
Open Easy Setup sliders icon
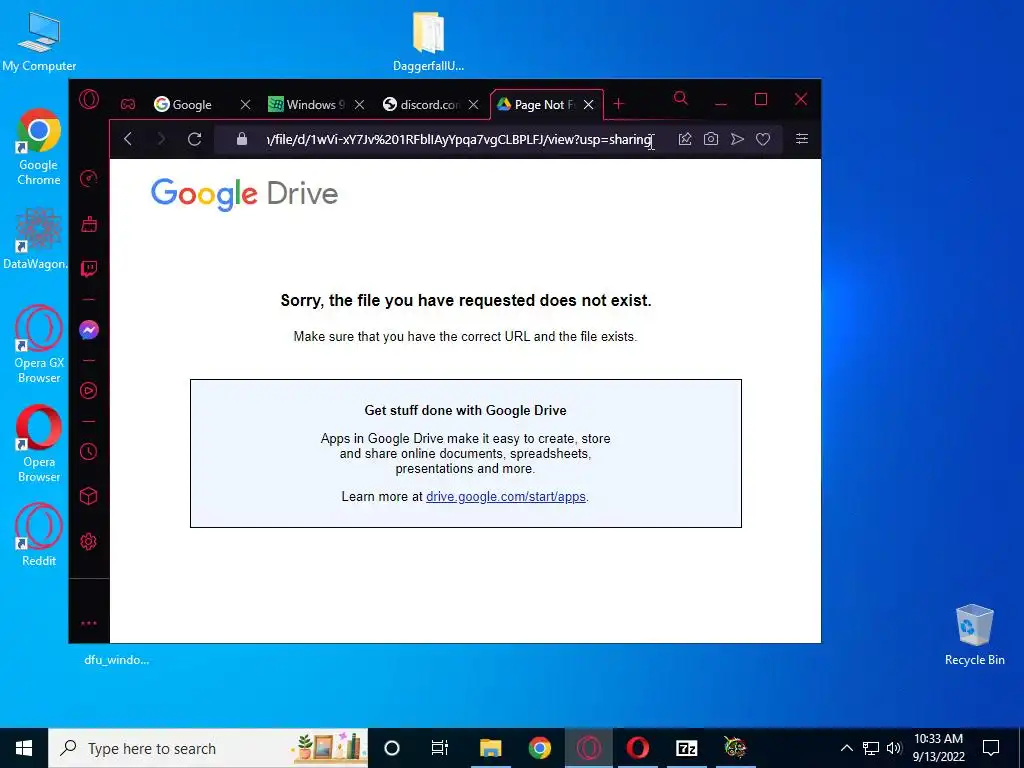click(802, 138)
